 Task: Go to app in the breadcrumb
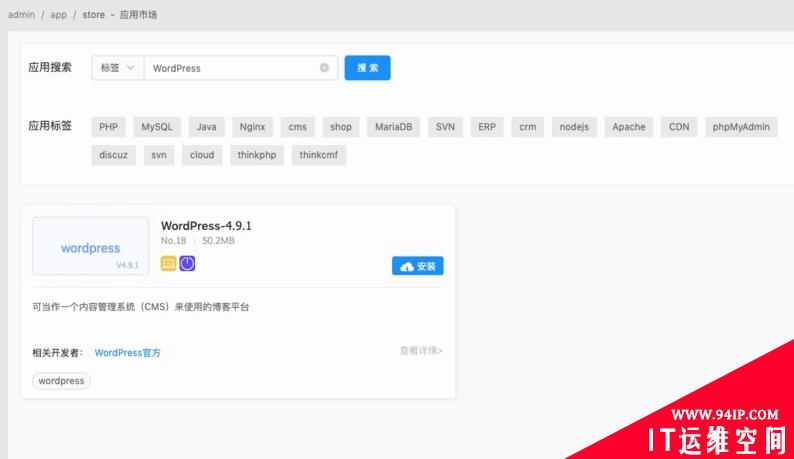(58, 15)
